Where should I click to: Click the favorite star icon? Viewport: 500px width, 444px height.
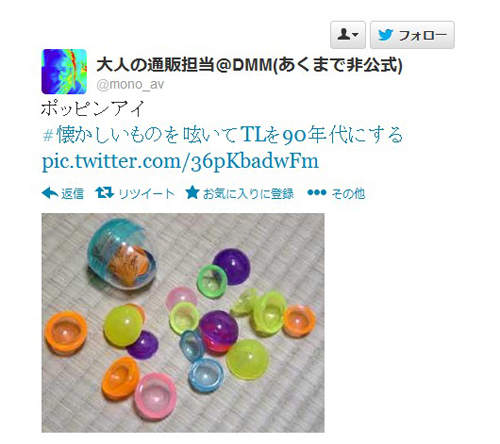(192, 193)
